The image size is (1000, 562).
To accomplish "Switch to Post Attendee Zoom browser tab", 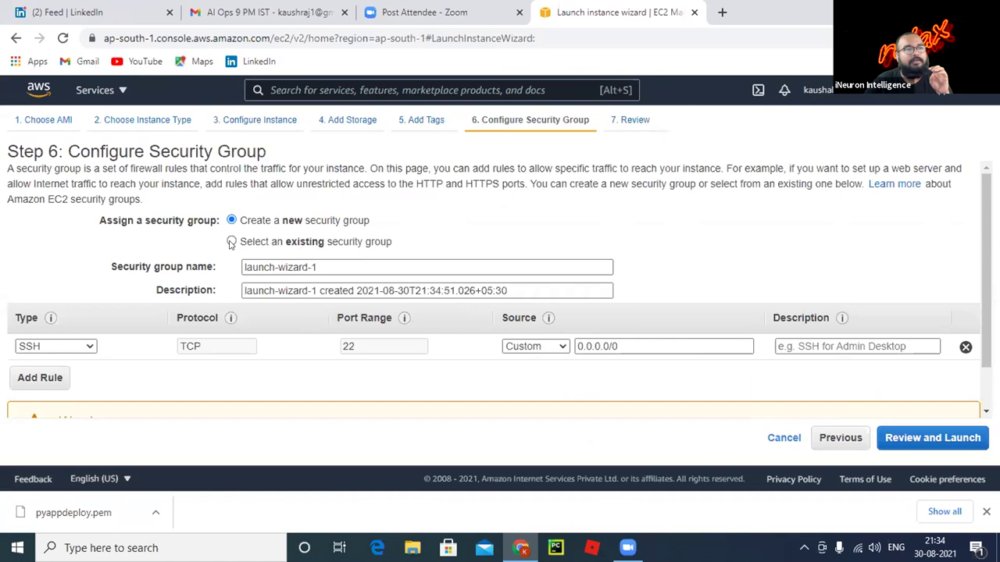I will point(444,12).
